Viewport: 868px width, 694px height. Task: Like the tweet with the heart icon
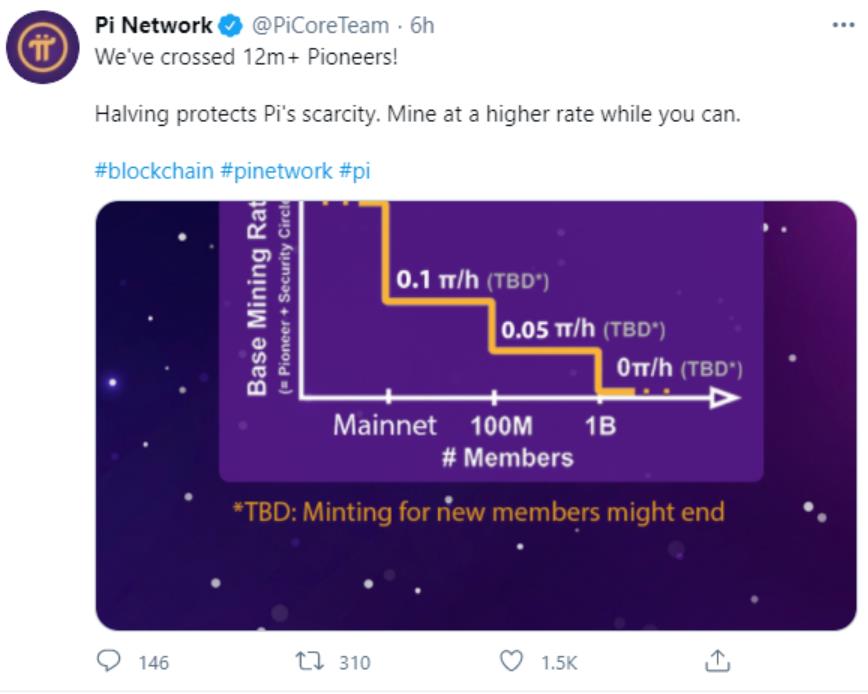click(x=511, y=661)
